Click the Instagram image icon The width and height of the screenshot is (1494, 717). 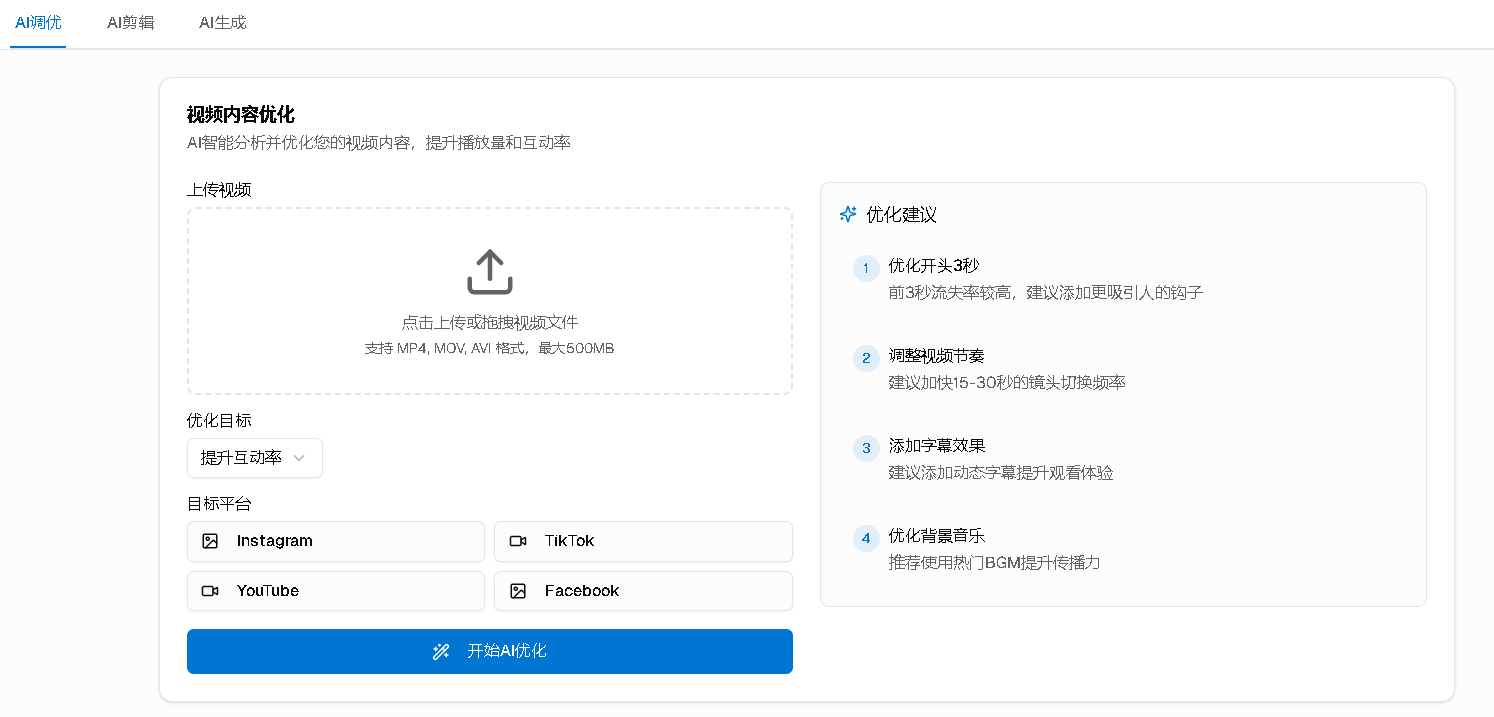tap(210, 541)
